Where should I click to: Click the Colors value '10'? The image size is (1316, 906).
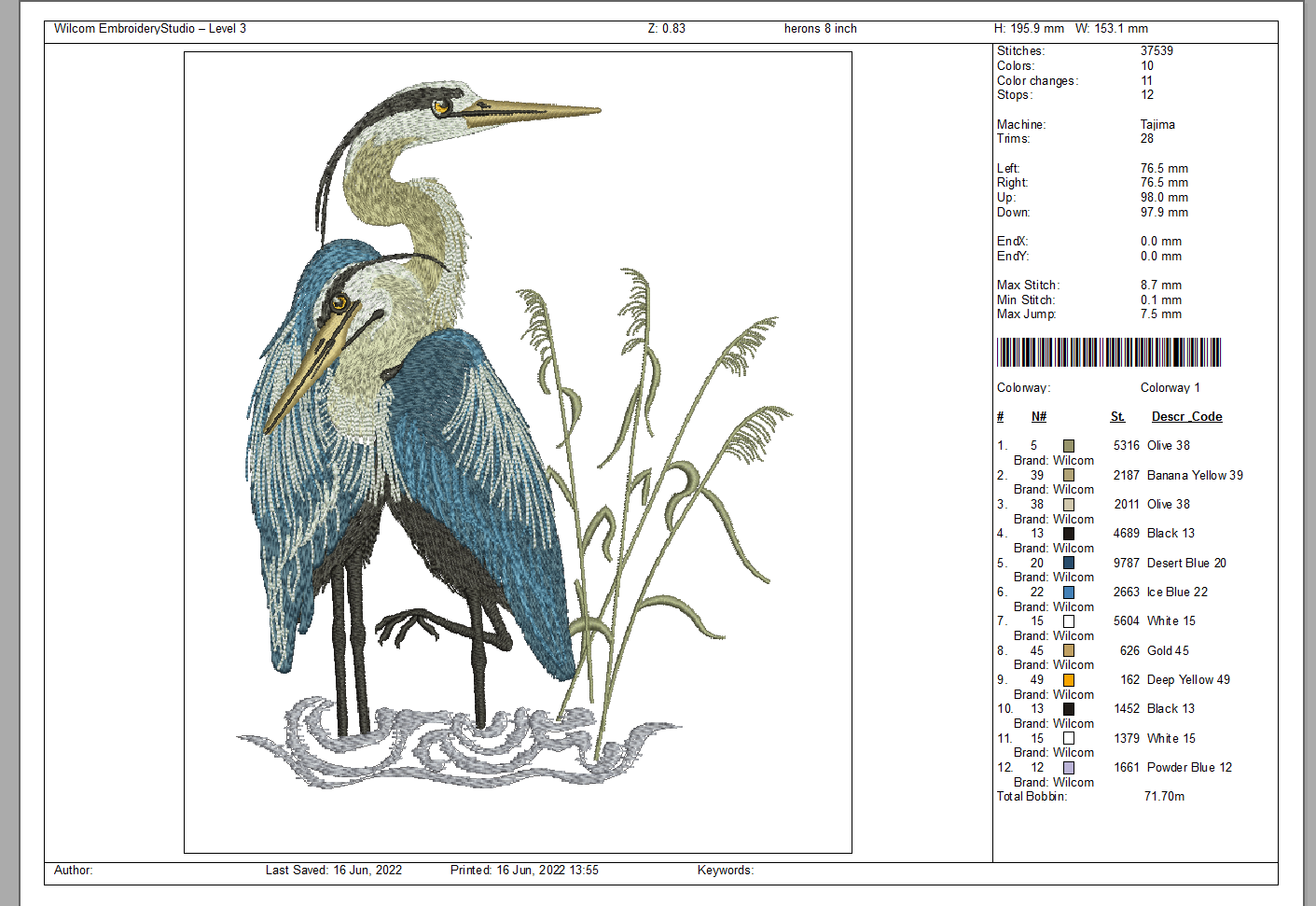pos(1147,66)
